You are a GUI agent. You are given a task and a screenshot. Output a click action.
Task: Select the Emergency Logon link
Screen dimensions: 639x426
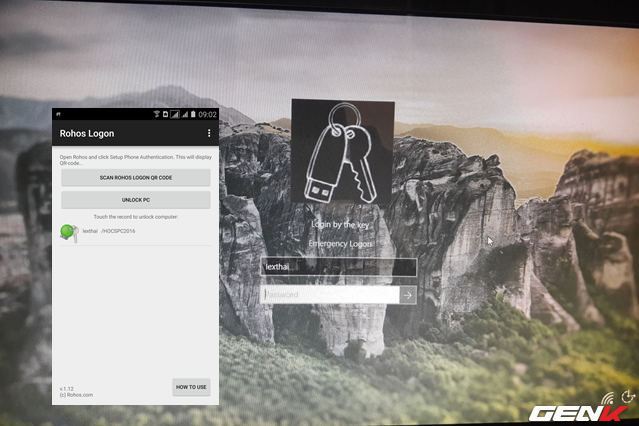pos(340,244)
